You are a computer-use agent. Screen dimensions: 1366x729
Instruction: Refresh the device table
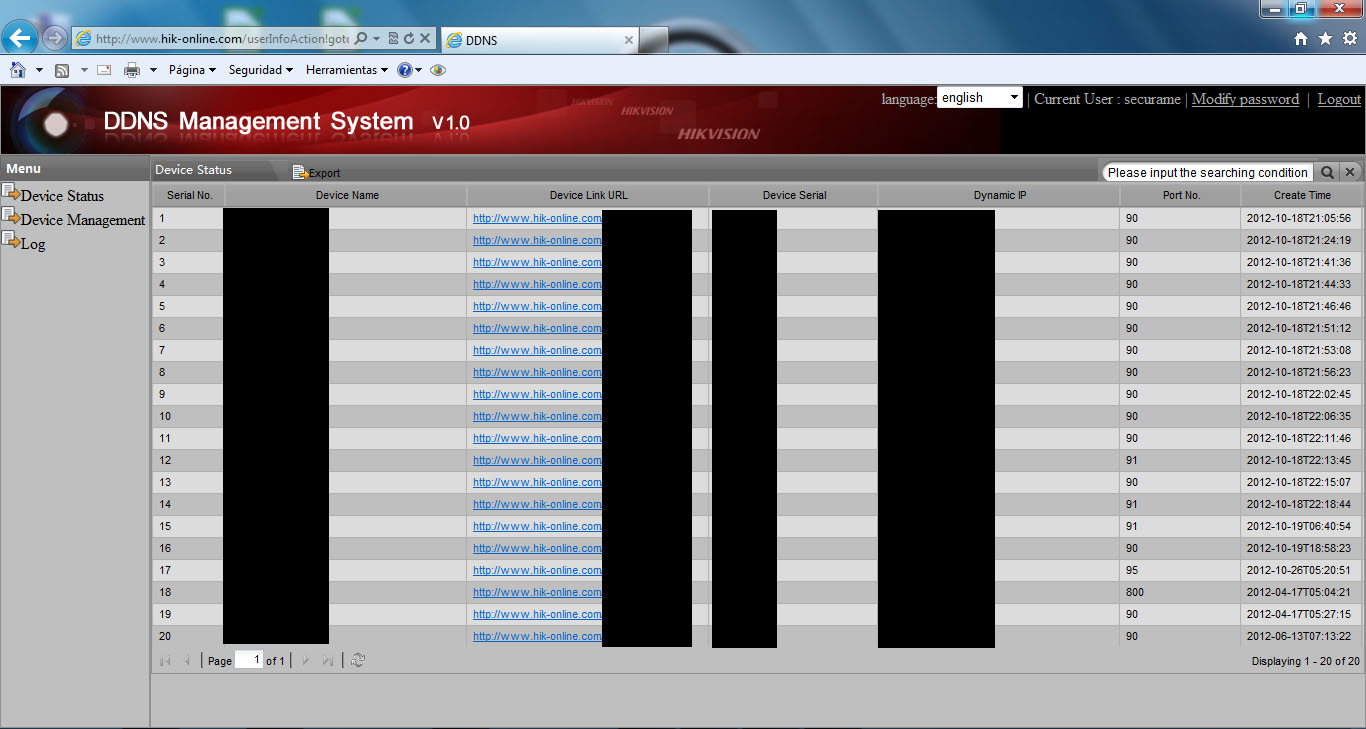tap(358, 660)
